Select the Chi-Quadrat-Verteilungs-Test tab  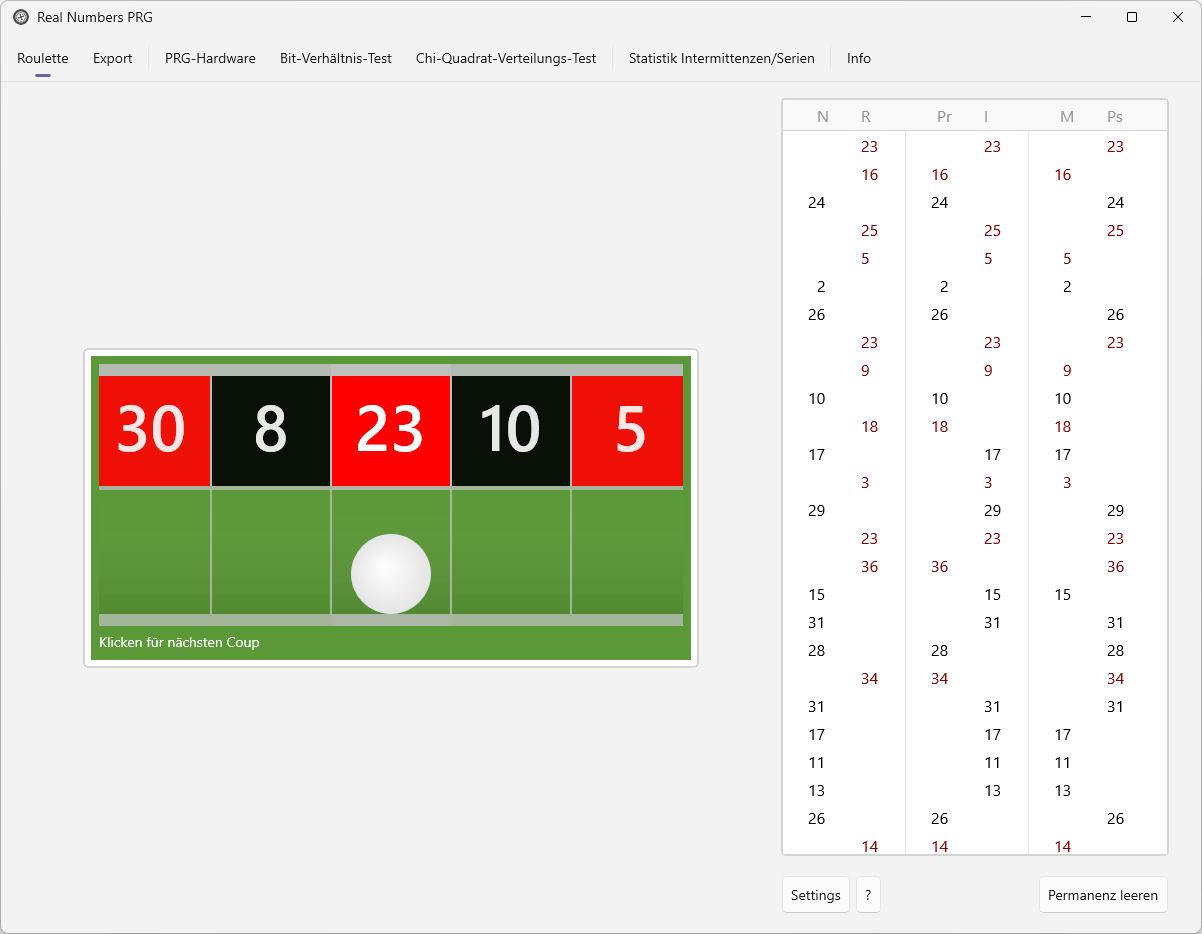pyautogui.click(x=506, y=58)
